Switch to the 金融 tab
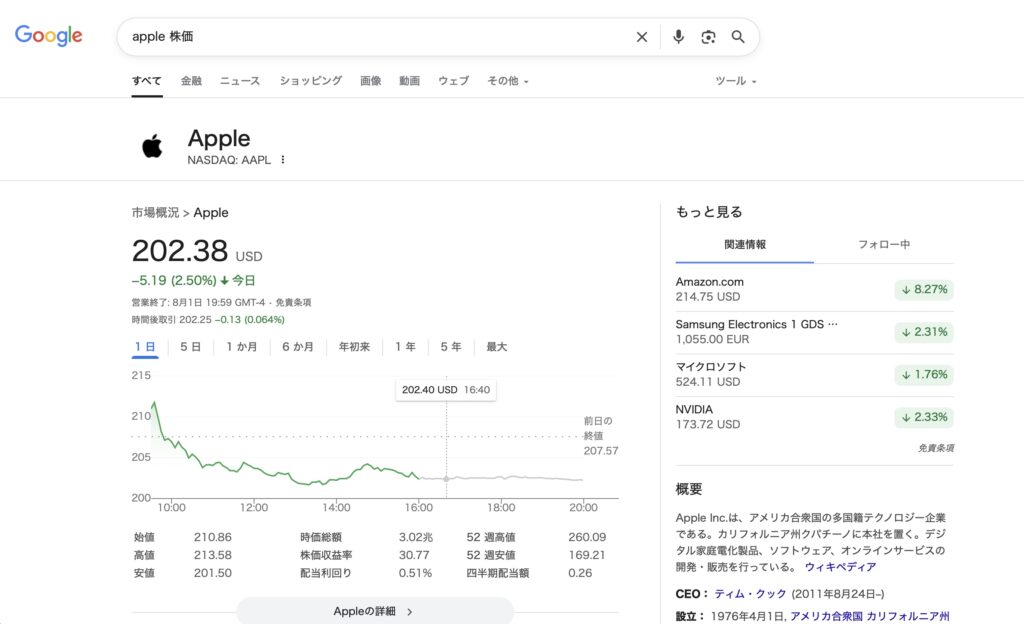This screenshot has width=1024, height=624. coord(191,81)
